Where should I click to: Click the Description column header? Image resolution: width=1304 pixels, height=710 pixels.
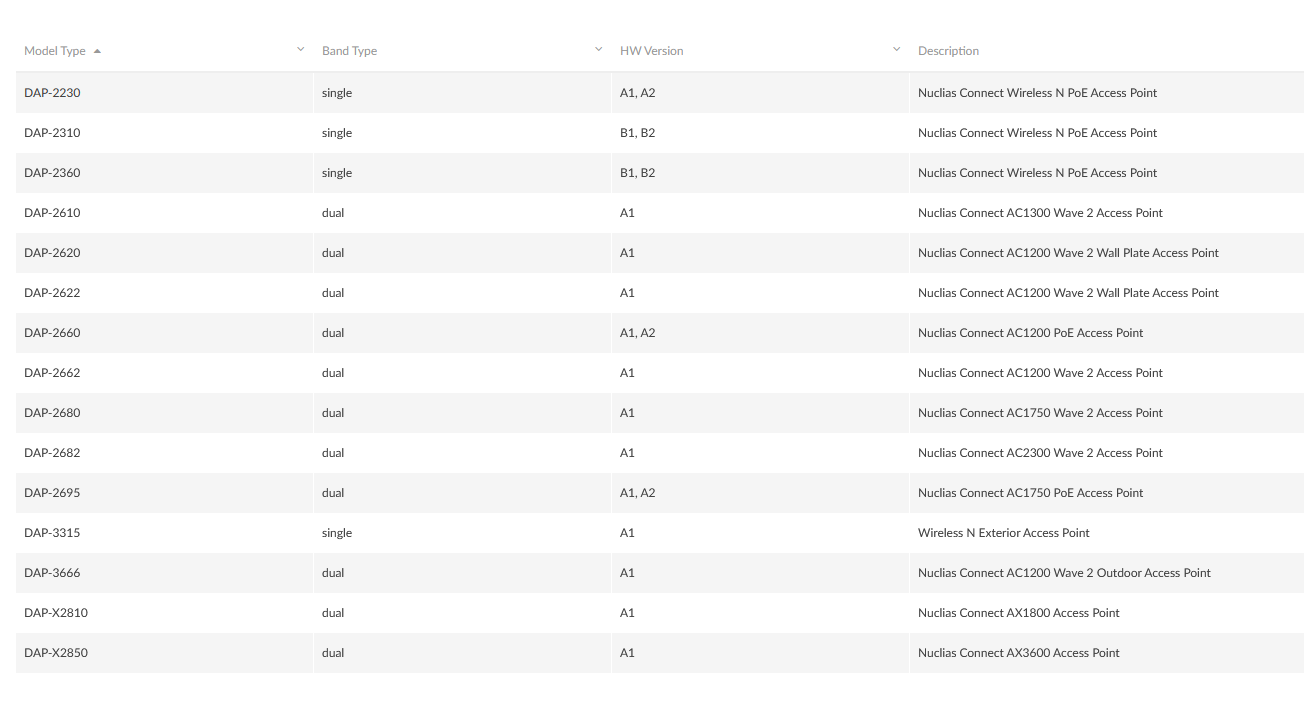point(948,51)
